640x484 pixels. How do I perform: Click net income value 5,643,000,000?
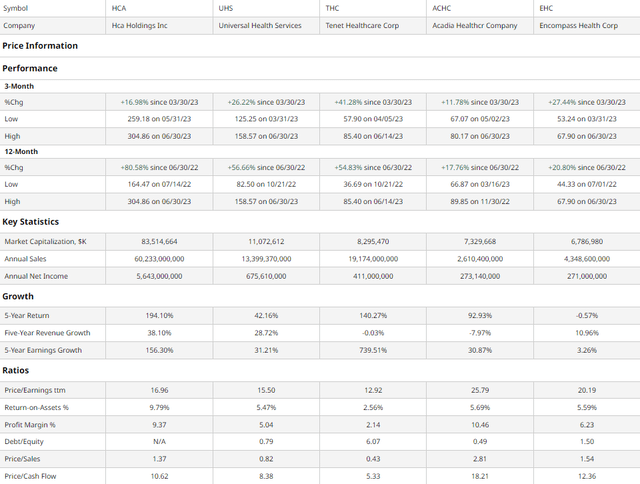pos(159,276)
